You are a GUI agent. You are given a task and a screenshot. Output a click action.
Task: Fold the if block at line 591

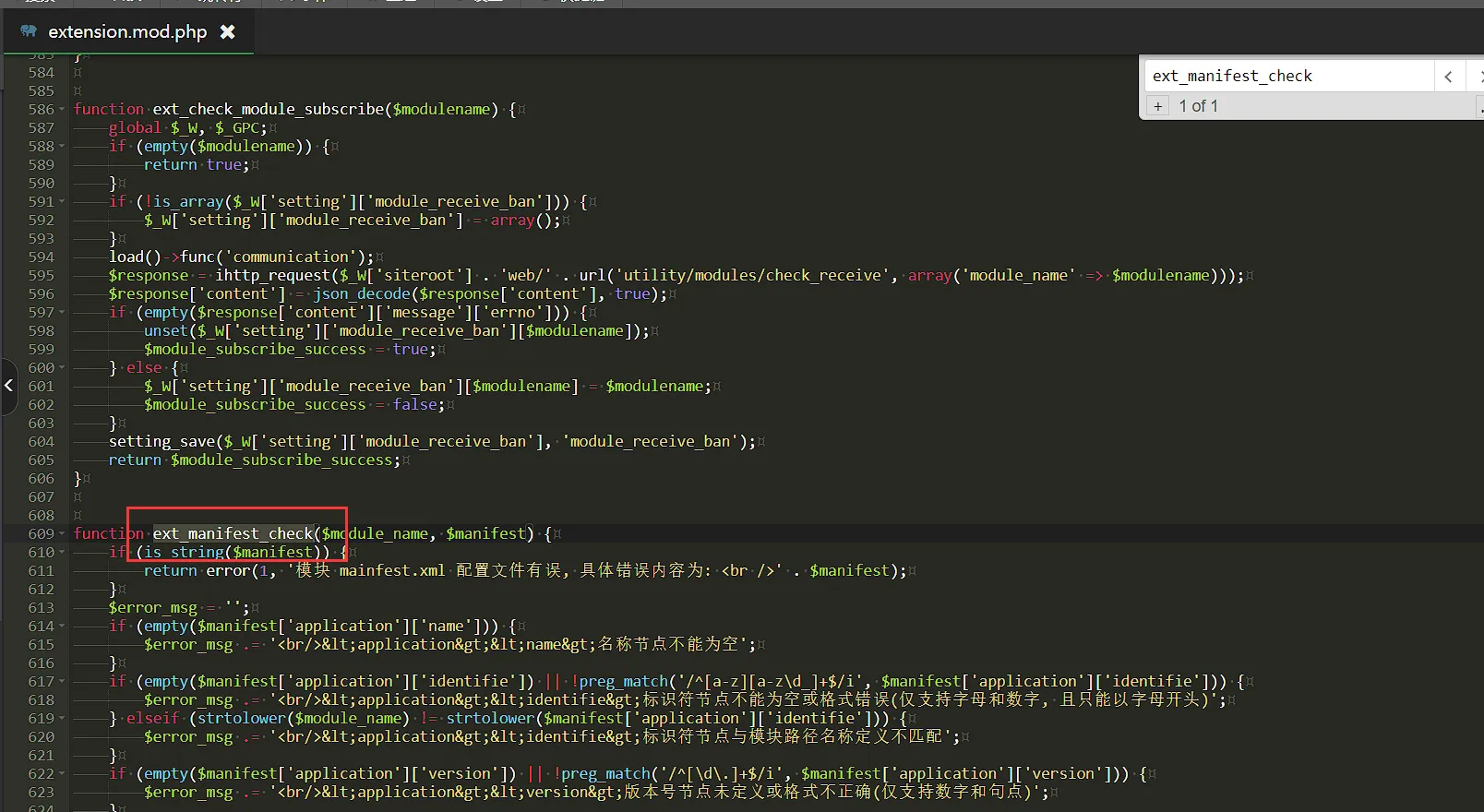tap(62, 201)
